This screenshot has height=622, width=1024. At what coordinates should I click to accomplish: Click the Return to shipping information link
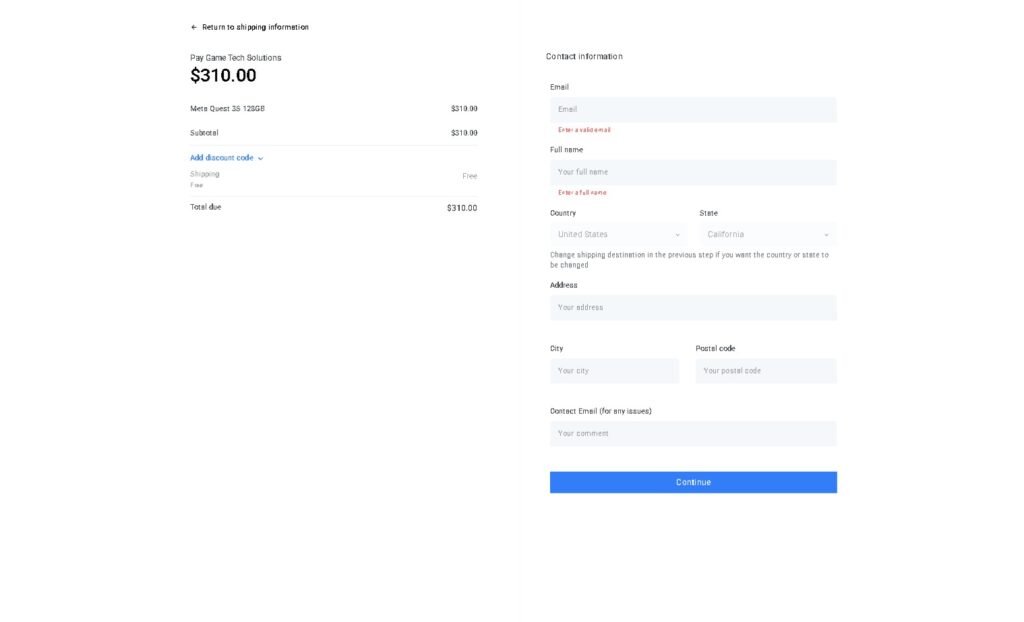tap(255, 26)
